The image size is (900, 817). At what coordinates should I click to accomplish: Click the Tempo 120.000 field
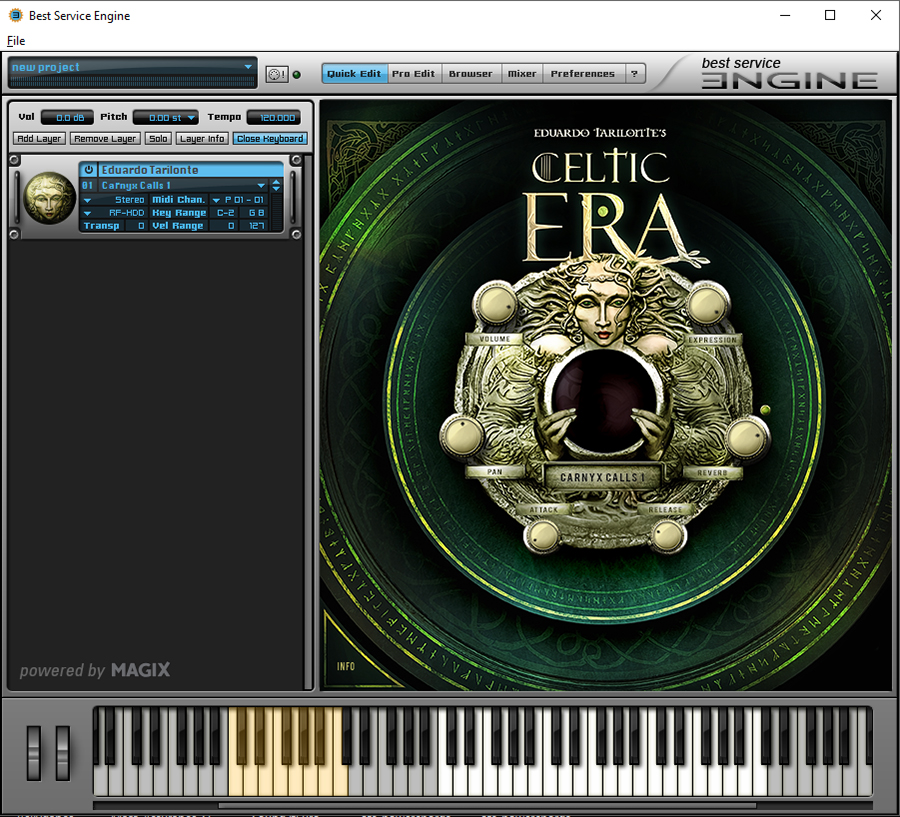[274, 118]
